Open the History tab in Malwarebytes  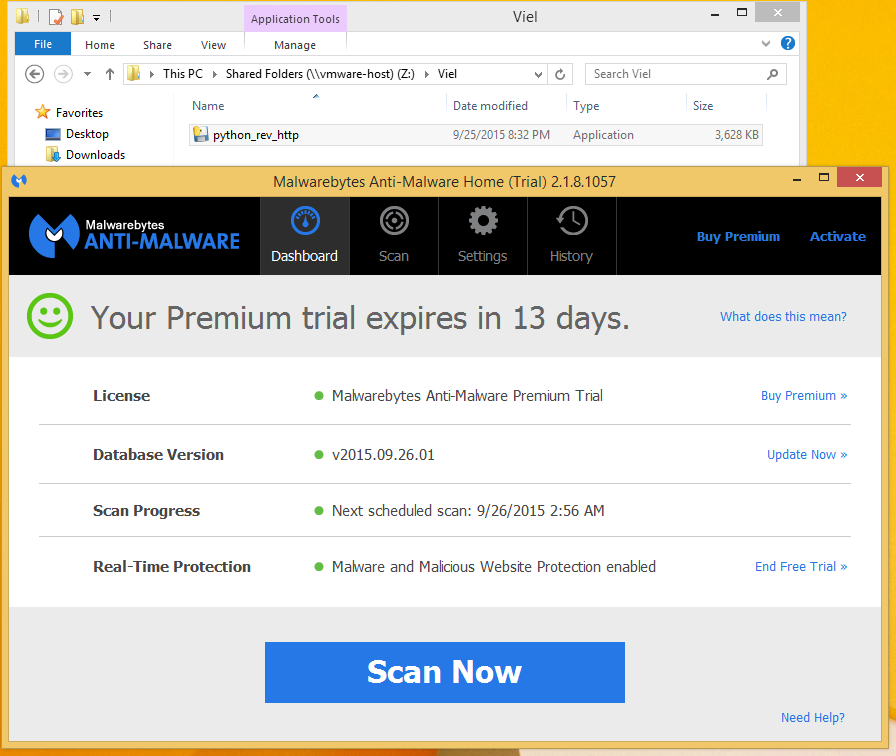point(571,236)
